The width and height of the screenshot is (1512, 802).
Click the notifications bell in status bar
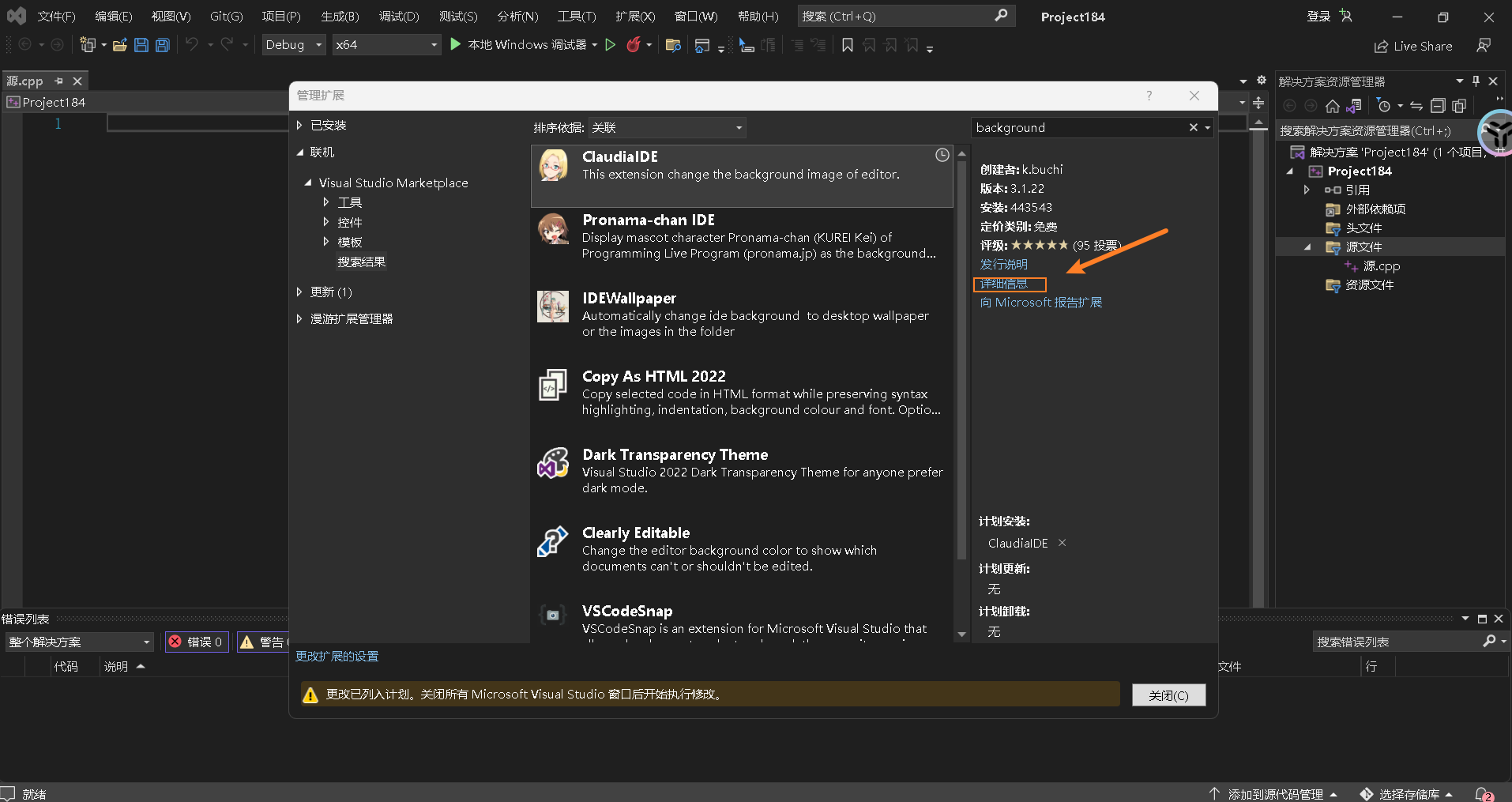pos(1483,793)
